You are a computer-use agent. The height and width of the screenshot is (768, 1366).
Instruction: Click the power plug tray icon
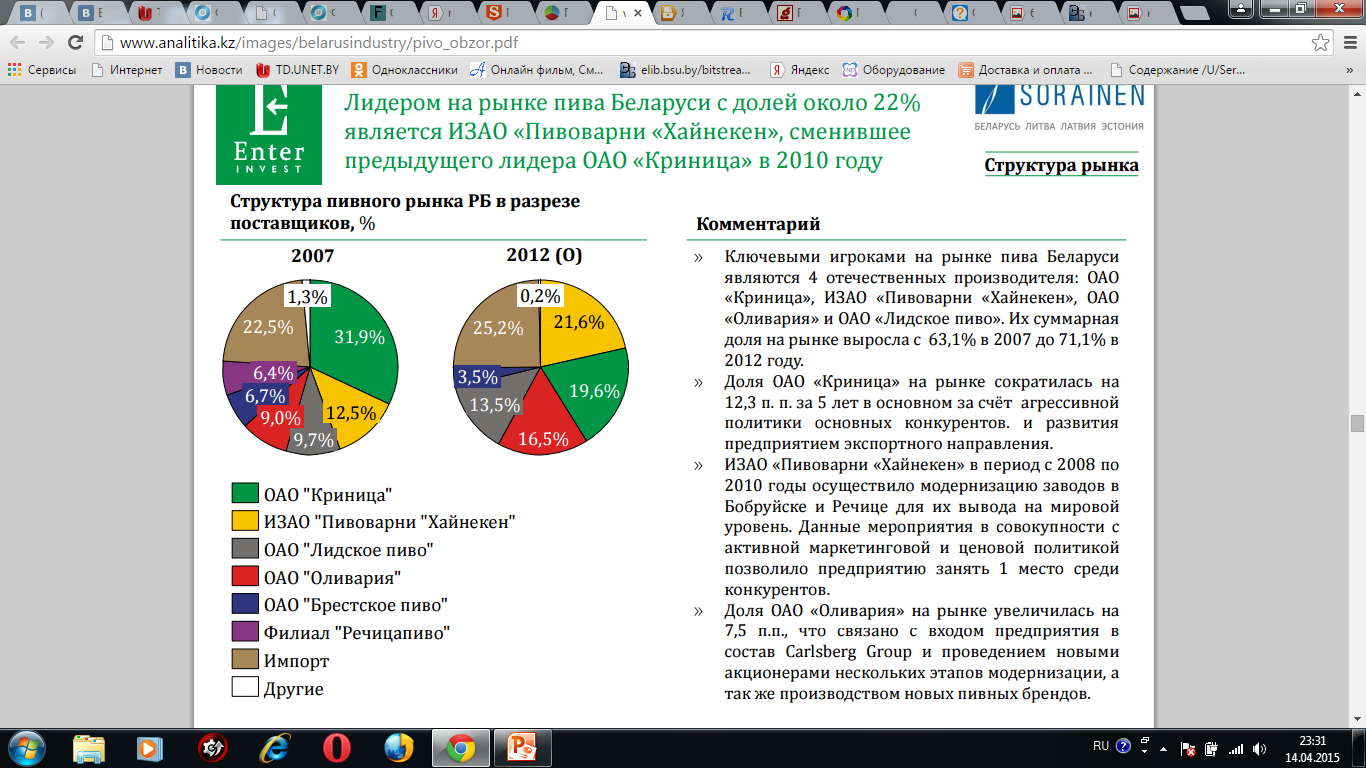click(1212, 748)
